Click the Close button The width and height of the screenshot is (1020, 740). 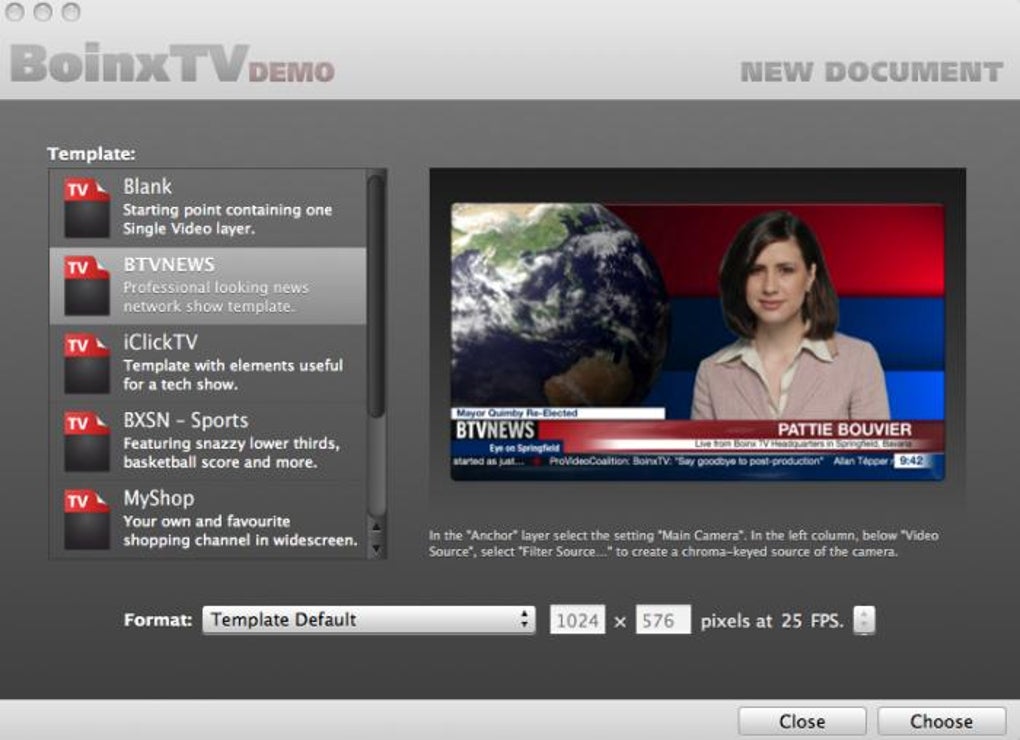pyautogui.click(x=802, y=721)
